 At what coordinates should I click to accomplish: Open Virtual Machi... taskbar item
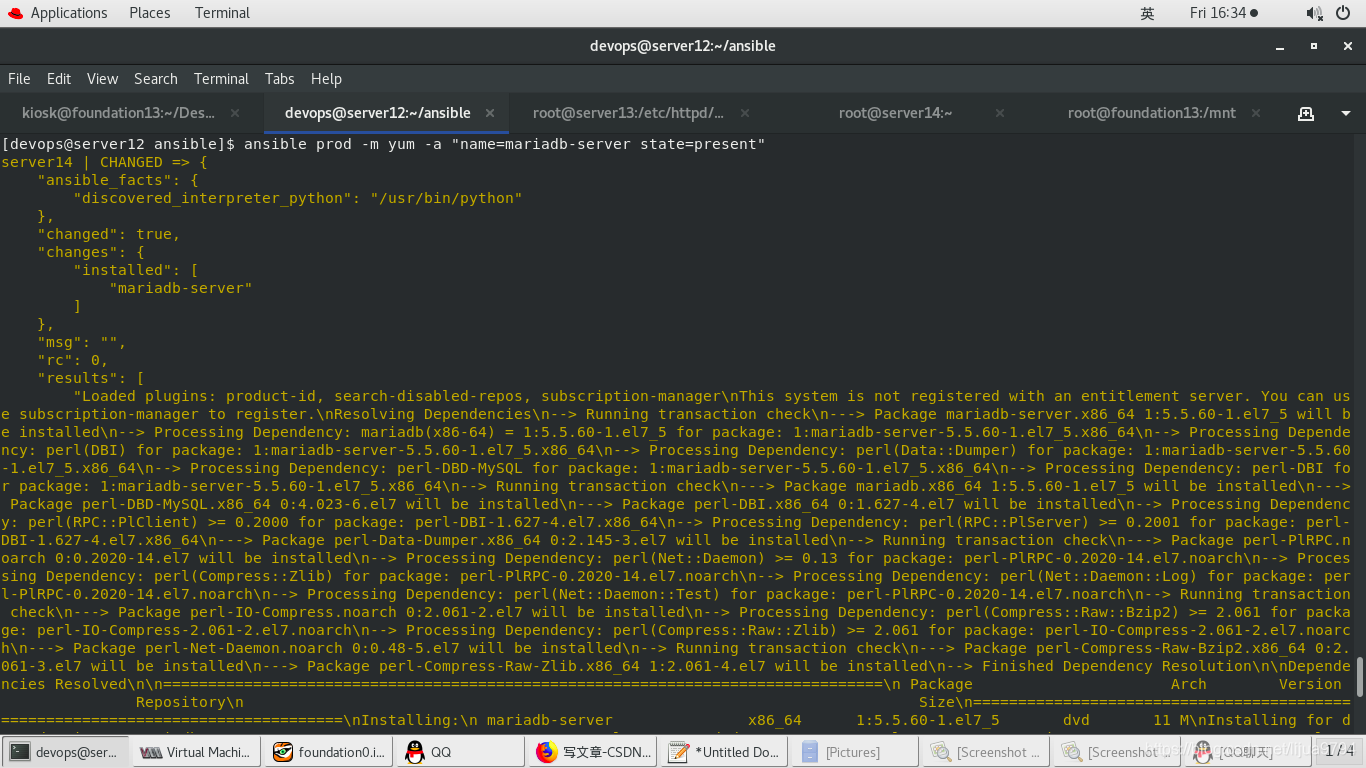pos(197,752)
